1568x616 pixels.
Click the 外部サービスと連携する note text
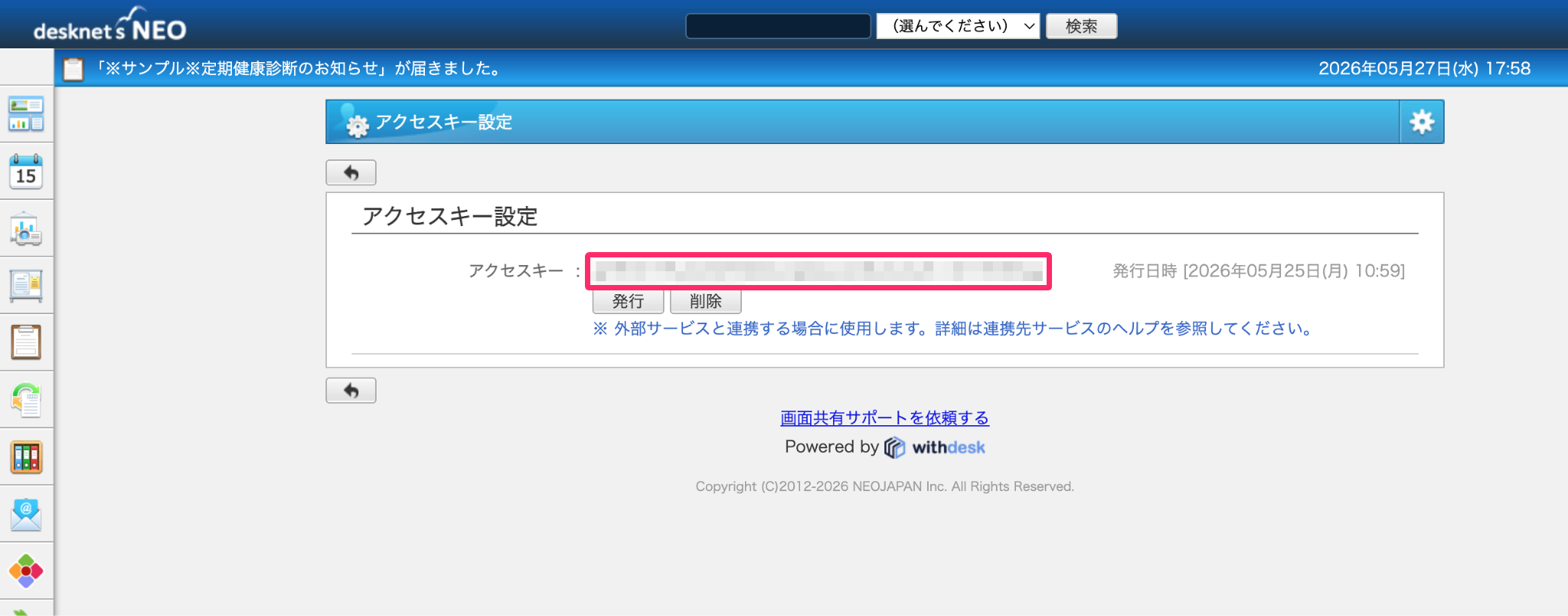point(954,329)
